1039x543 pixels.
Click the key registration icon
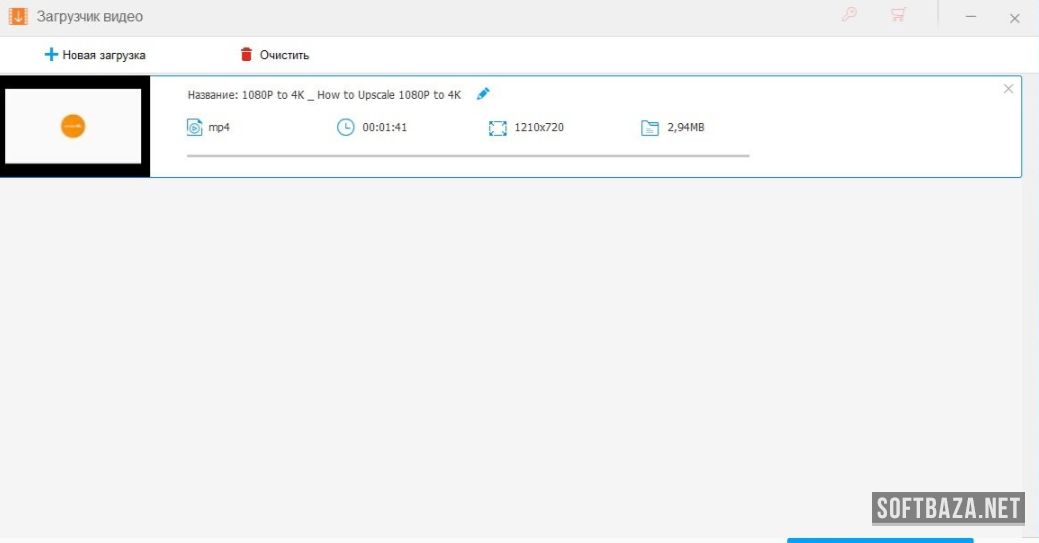coord(849,16)
